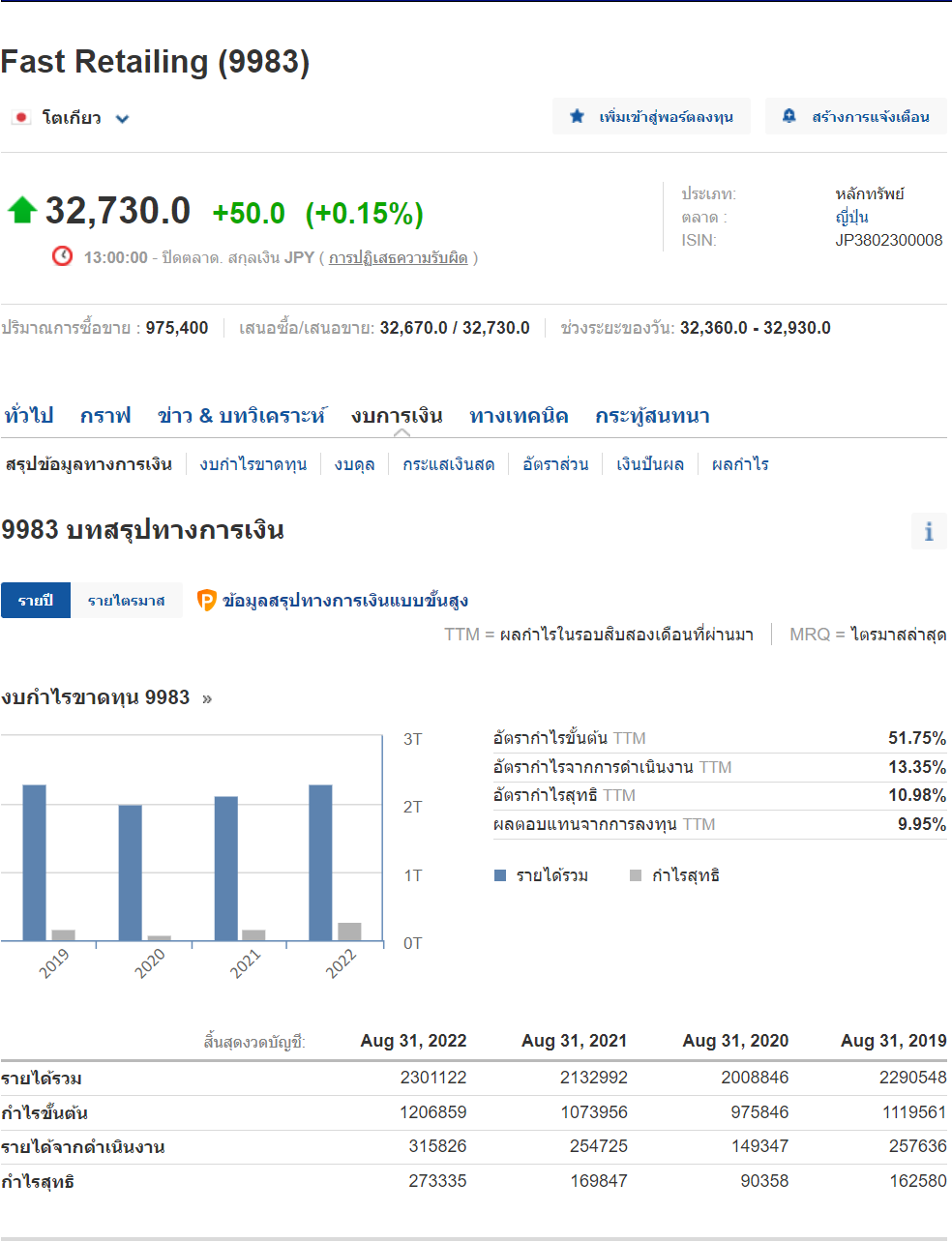Click the orange Pro badge icon
952x1242 pixels.
click(x=206, y=601)
